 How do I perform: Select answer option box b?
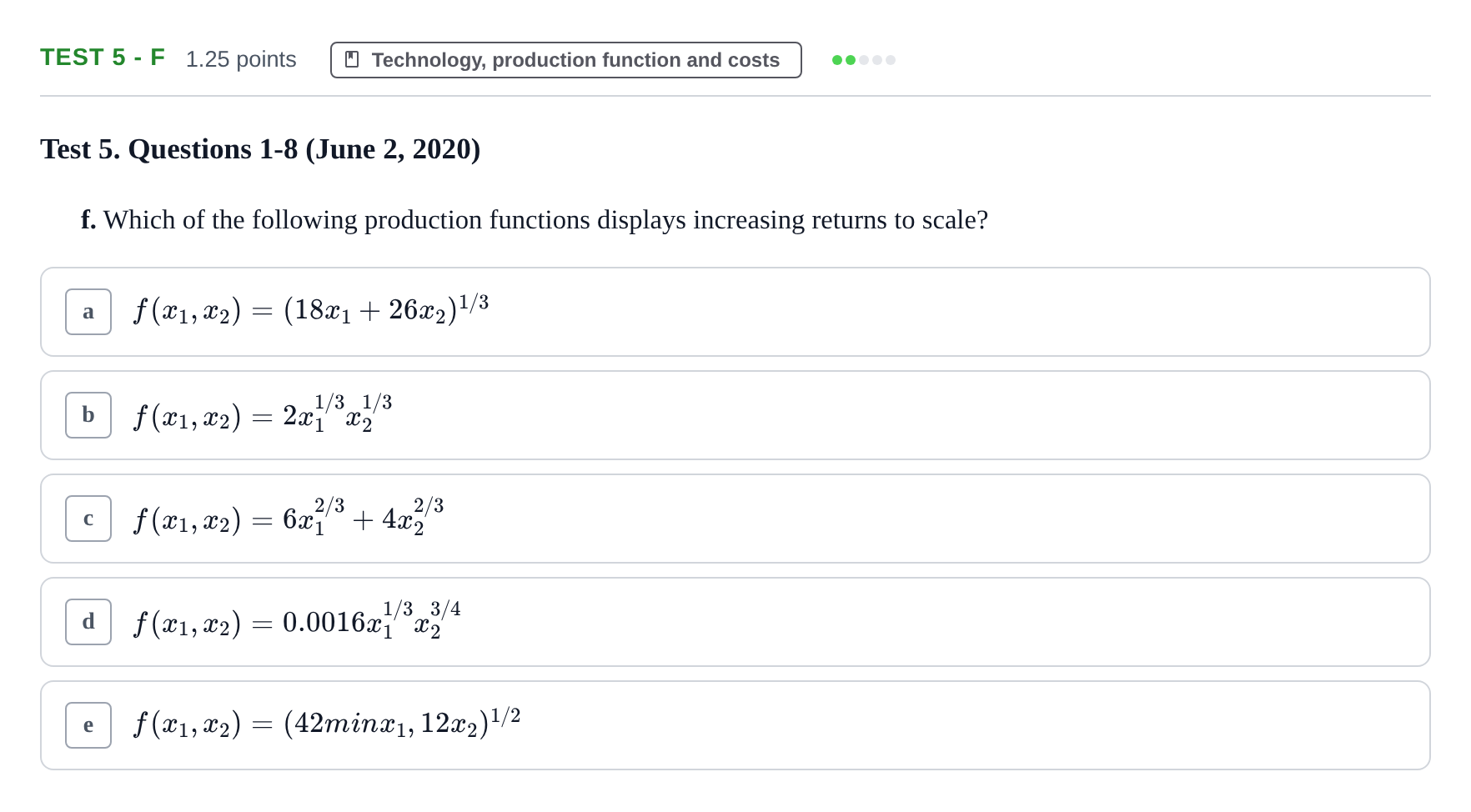[x=88, y=415]
